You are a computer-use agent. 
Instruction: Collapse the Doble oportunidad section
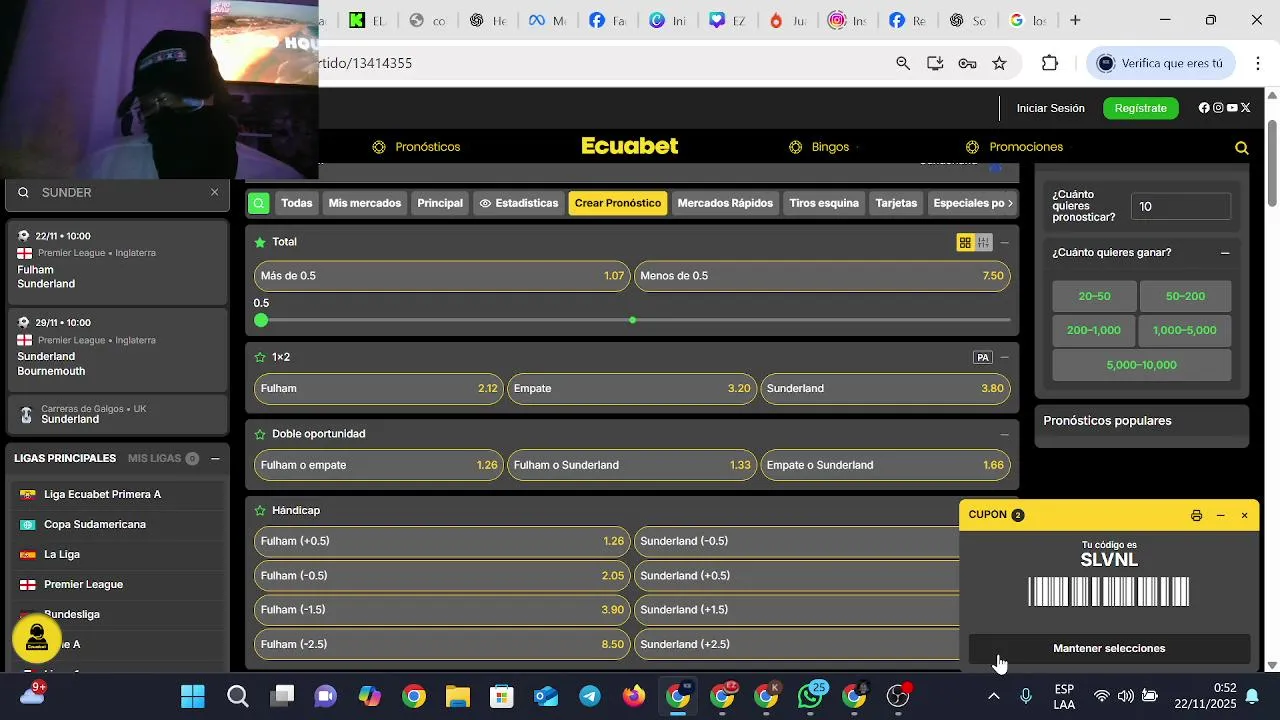(1004, 434)
